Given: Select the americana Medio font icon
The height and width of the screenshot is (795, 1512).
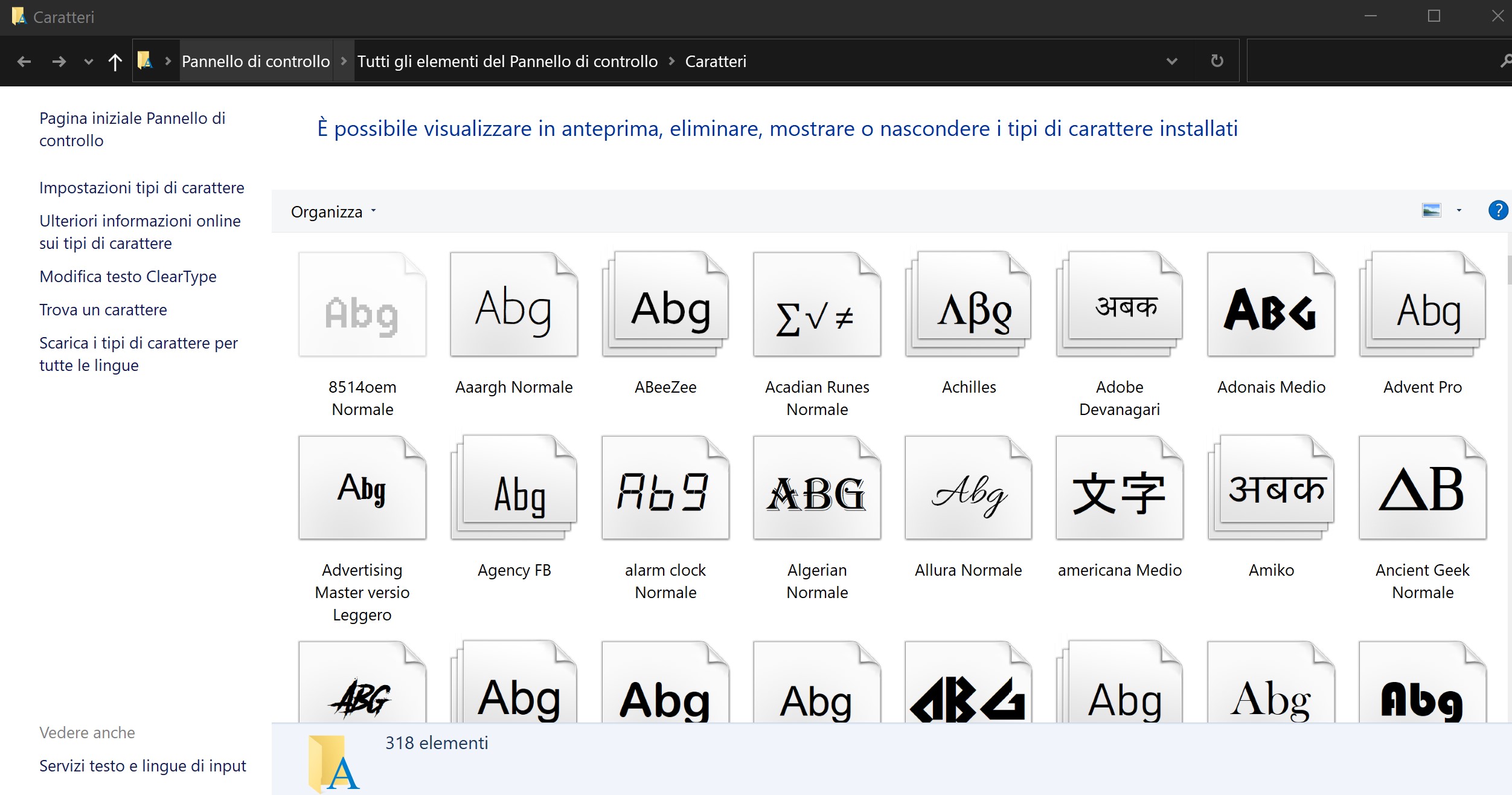Looking at the screenshot, I should pos(1120,488).
